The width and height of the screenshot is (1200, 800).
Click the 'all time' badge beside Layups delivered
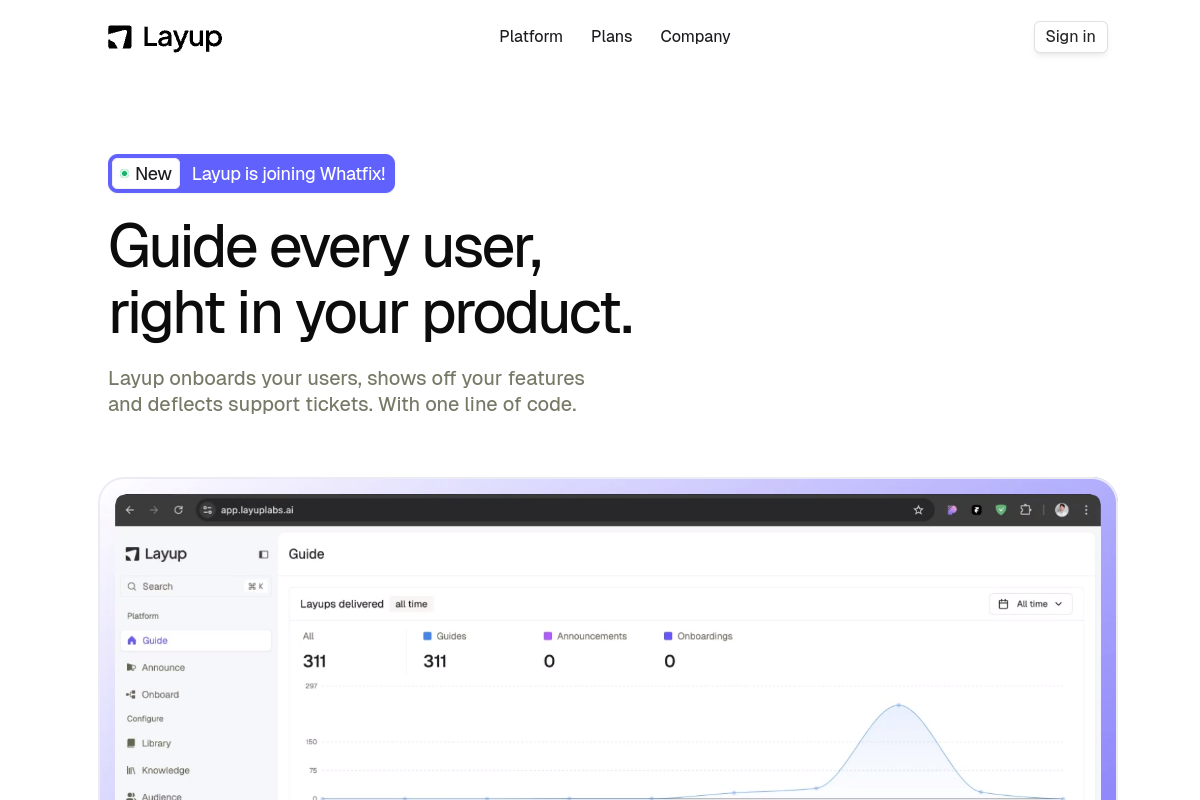pos(411,604)
